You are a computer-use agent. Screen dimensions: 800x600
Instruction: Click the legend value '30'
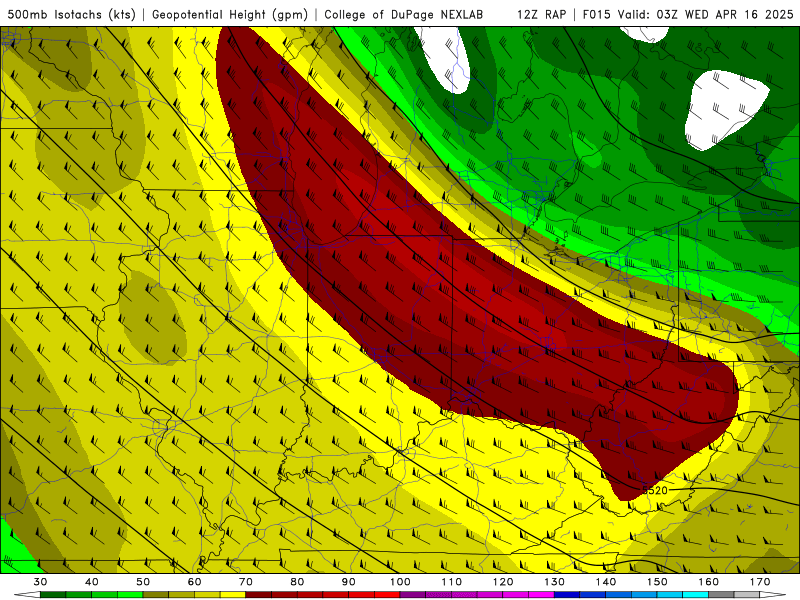[x=40, y=582]
